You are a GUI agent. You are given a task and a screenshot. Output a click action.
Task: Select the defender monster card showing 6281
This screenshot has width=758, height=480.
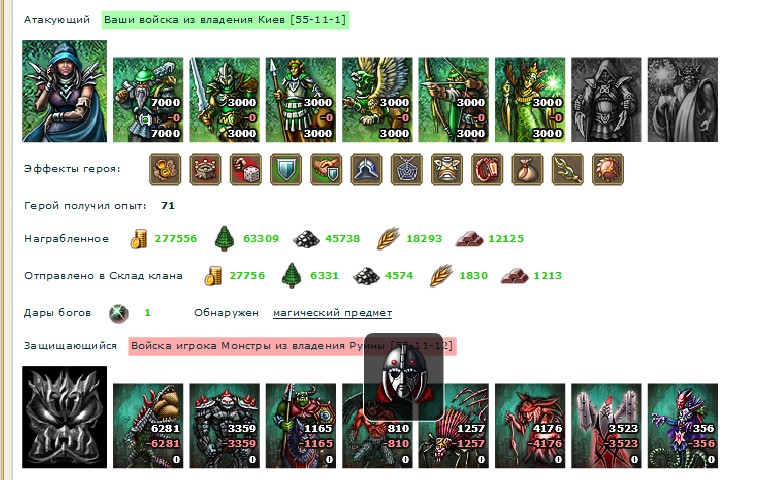tap(148, 426)
